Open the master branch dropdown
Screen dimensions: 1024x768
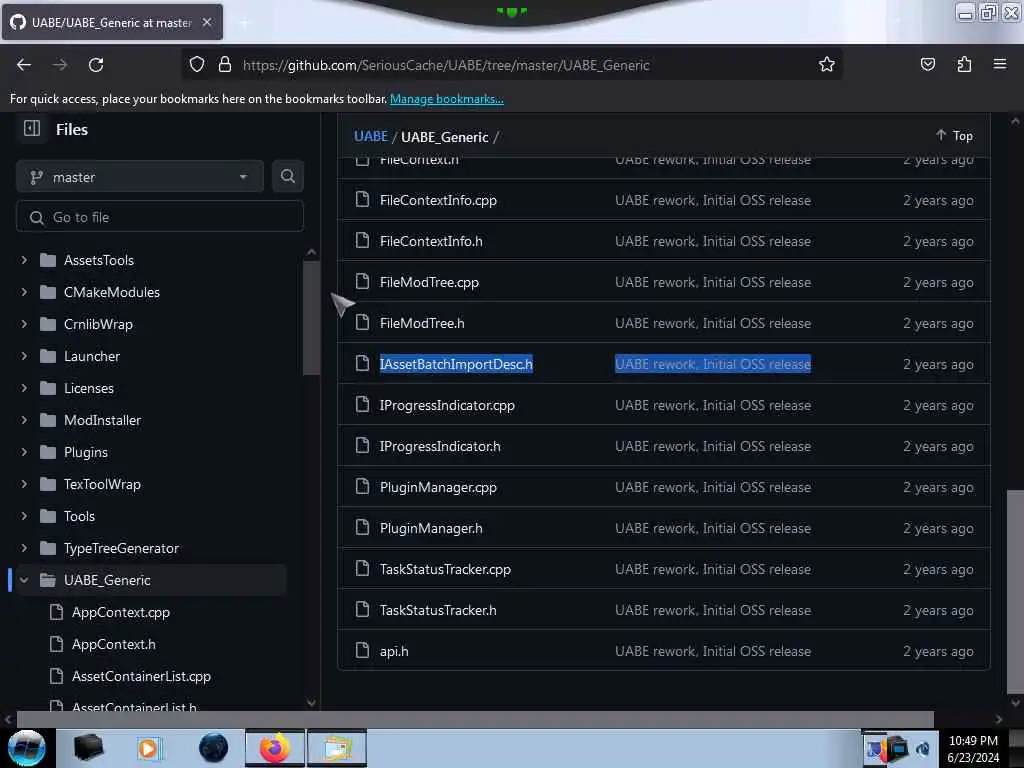coord(140,177)
